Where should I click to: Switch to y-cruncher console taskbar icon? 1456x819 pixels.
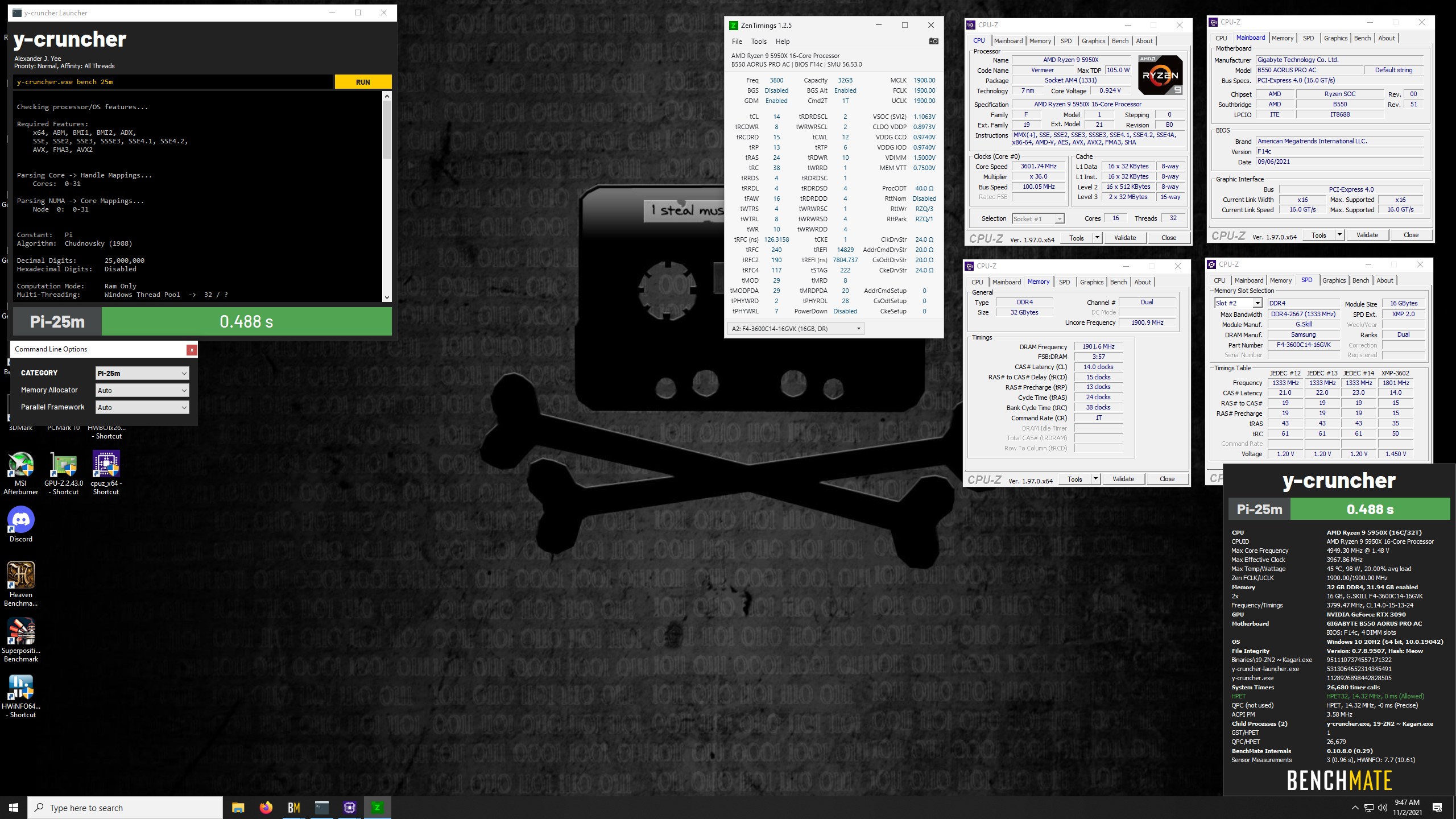[321, 808]
